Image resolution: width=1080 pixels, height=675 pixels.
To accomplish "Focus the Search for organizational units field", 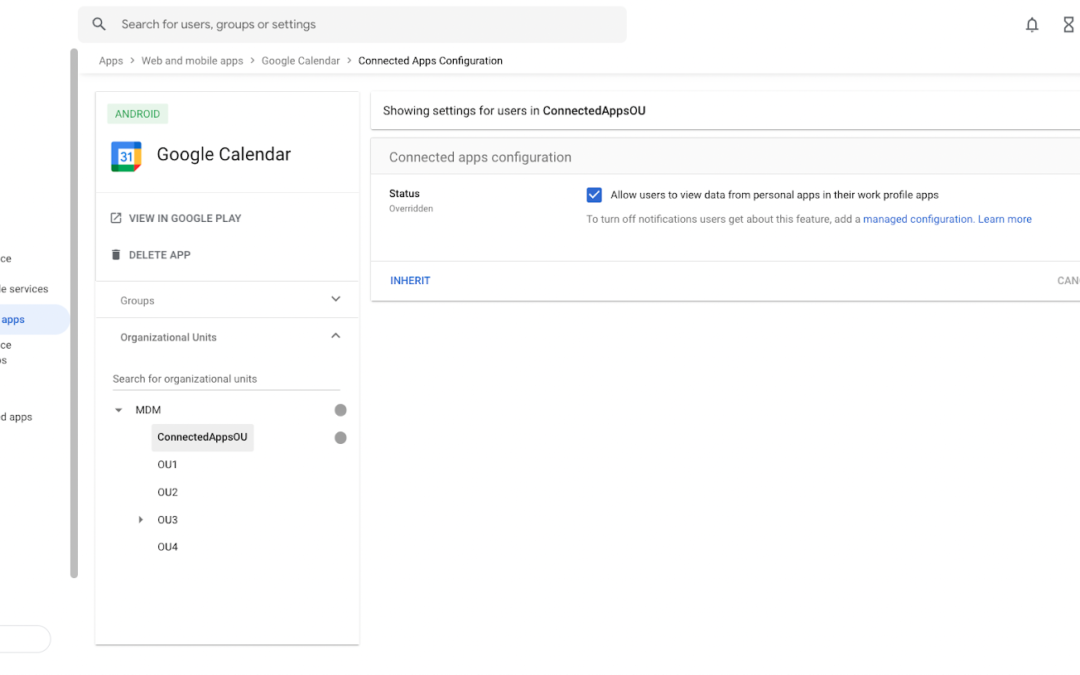I will pyautogui.click(x=226, y=379).
